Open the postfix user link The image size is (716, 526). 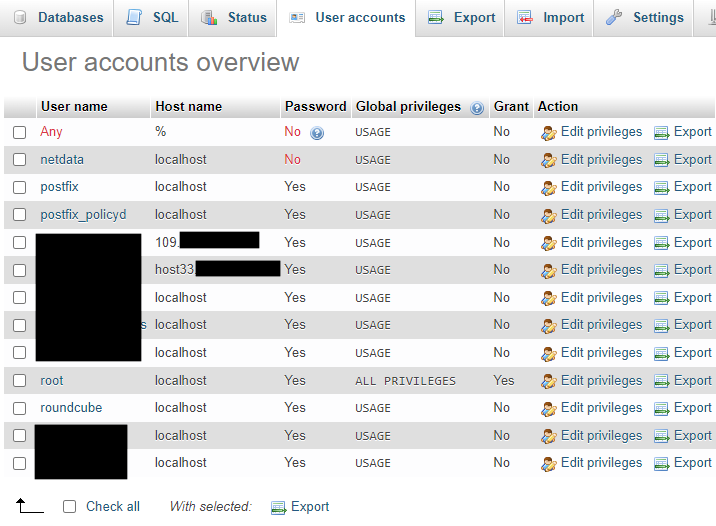pos(59,187)
